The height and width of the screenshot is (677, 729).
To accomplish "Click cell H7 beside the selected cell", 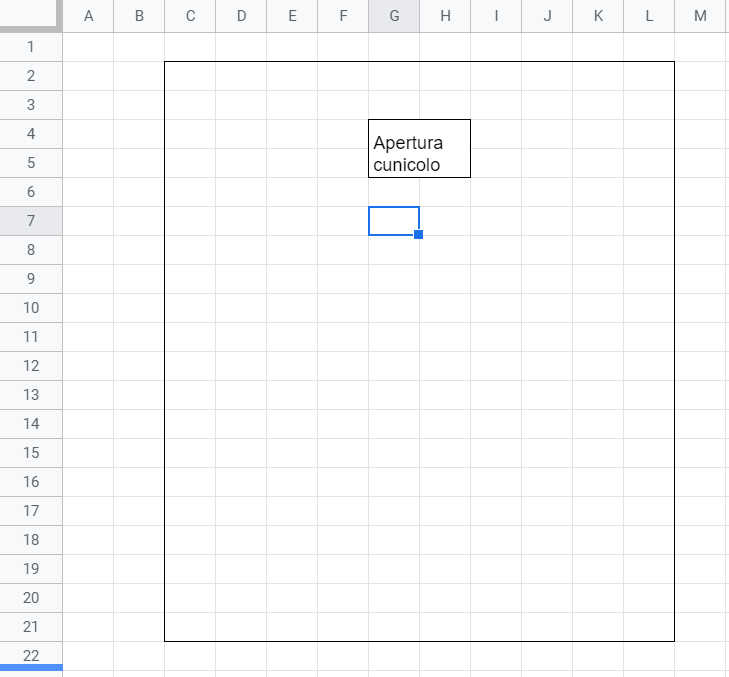I will point(445,221).
